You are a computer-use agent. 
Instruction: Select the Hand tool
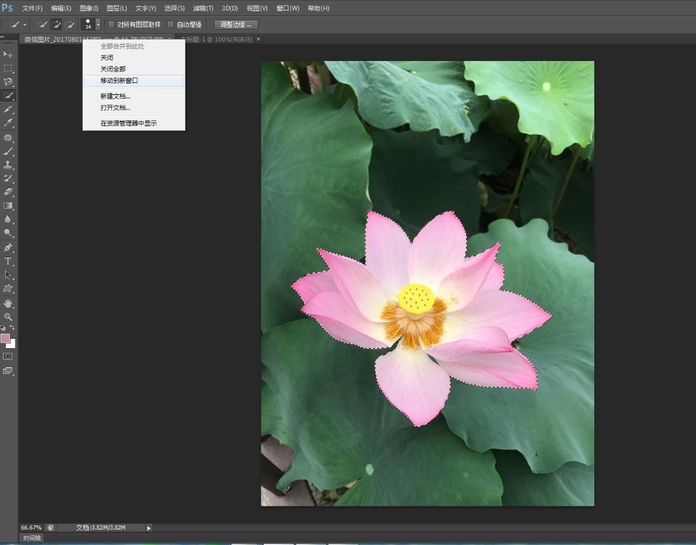(8, 303)
